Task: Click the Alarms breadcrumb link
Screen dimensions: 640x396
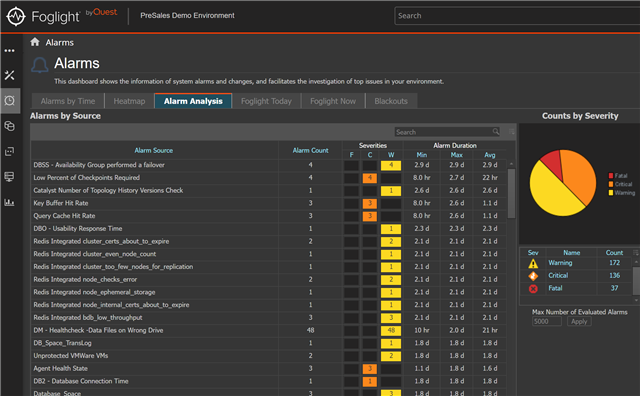Action: (60, 42)
